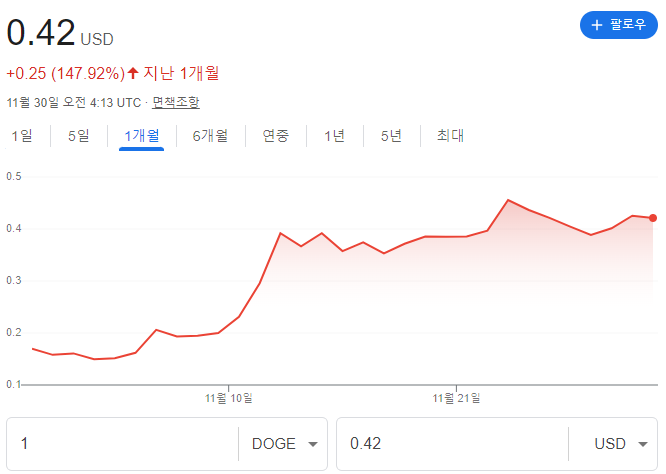Switch to the 5년 range tab

[391, 136]
